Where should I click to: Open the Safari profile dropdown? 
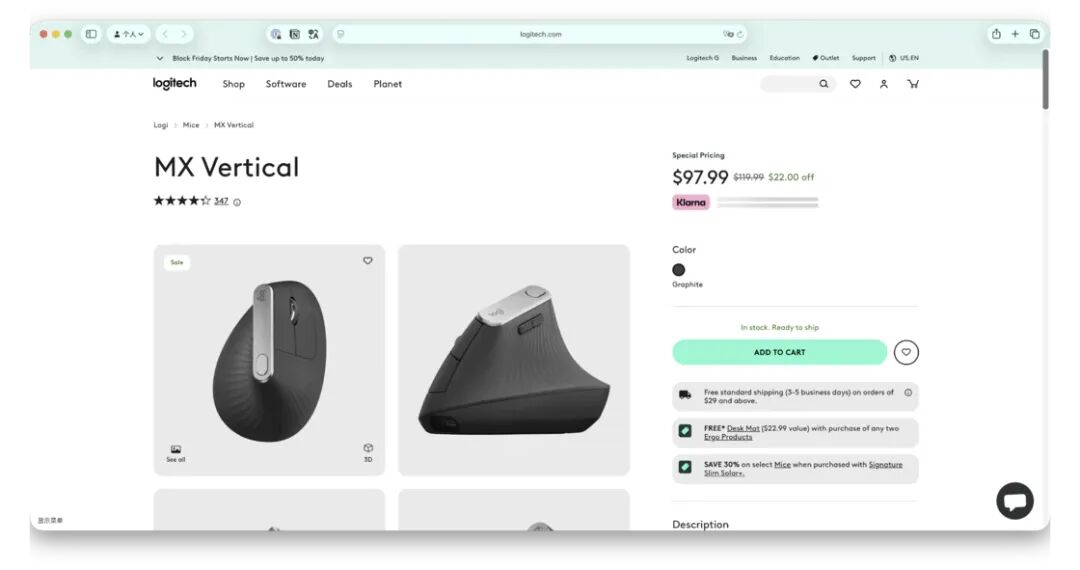point(128,34)
